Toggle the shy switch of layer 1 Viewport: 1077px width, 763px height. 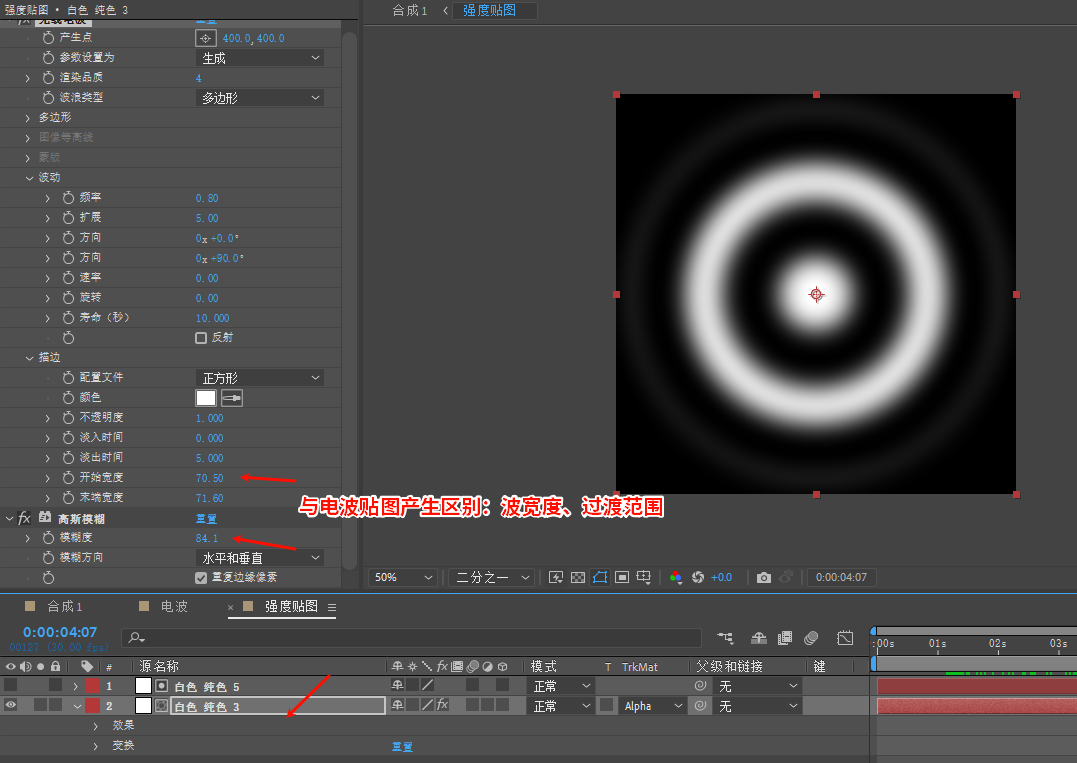point(397,685)
